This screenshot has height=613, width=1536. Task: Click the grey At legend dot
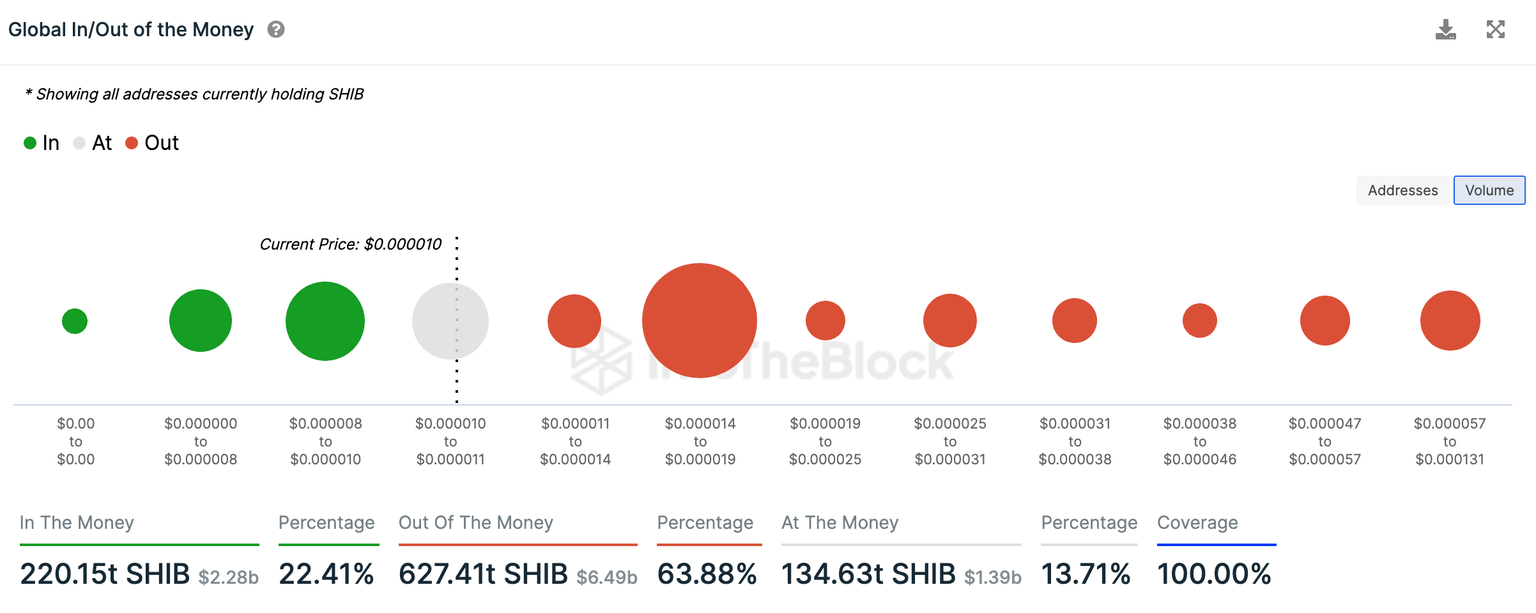pos(79,143)
